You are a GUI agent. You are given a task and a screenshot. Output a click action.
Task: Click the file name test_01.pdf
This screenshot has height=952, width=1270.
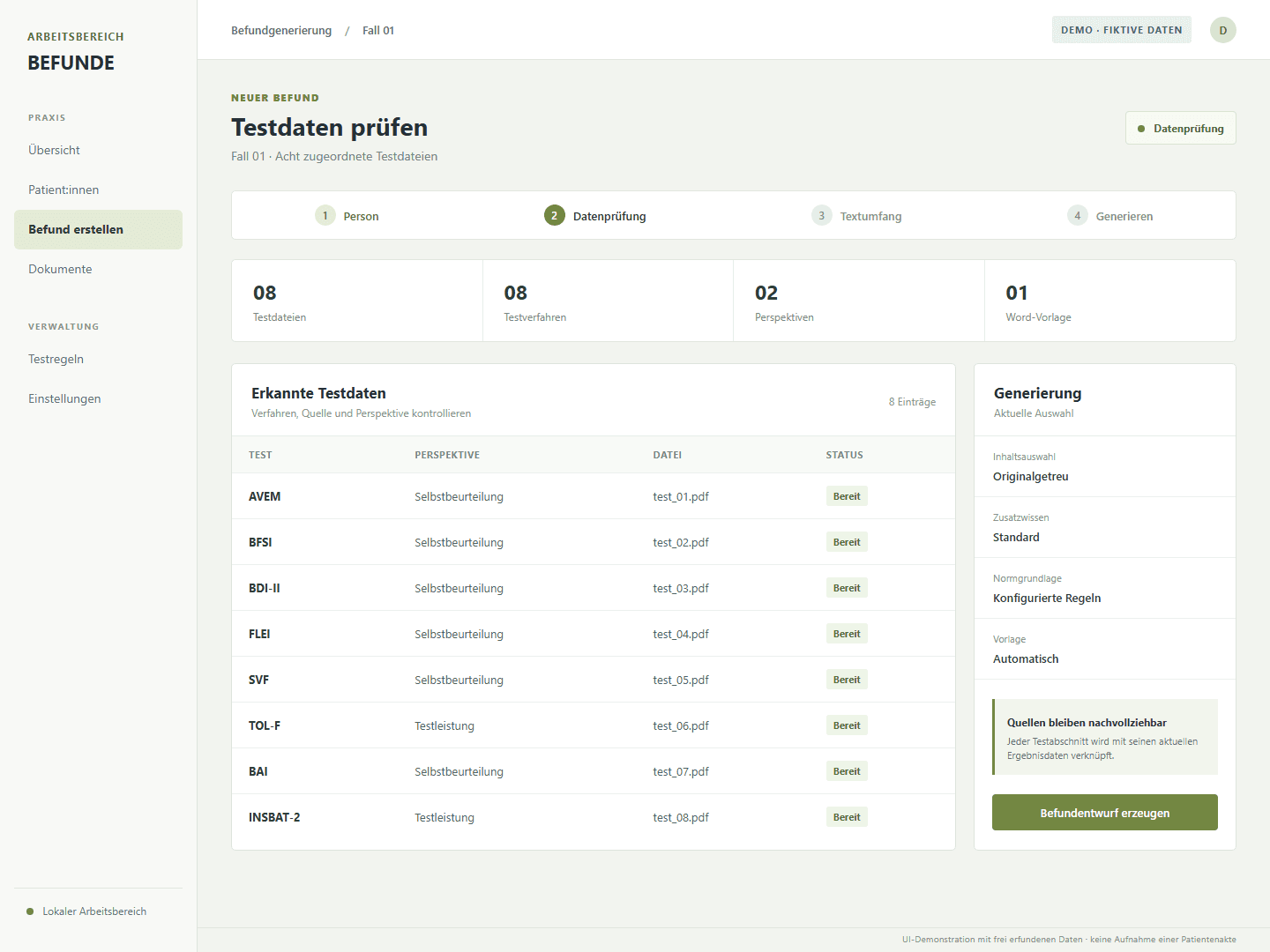[681, 496]
